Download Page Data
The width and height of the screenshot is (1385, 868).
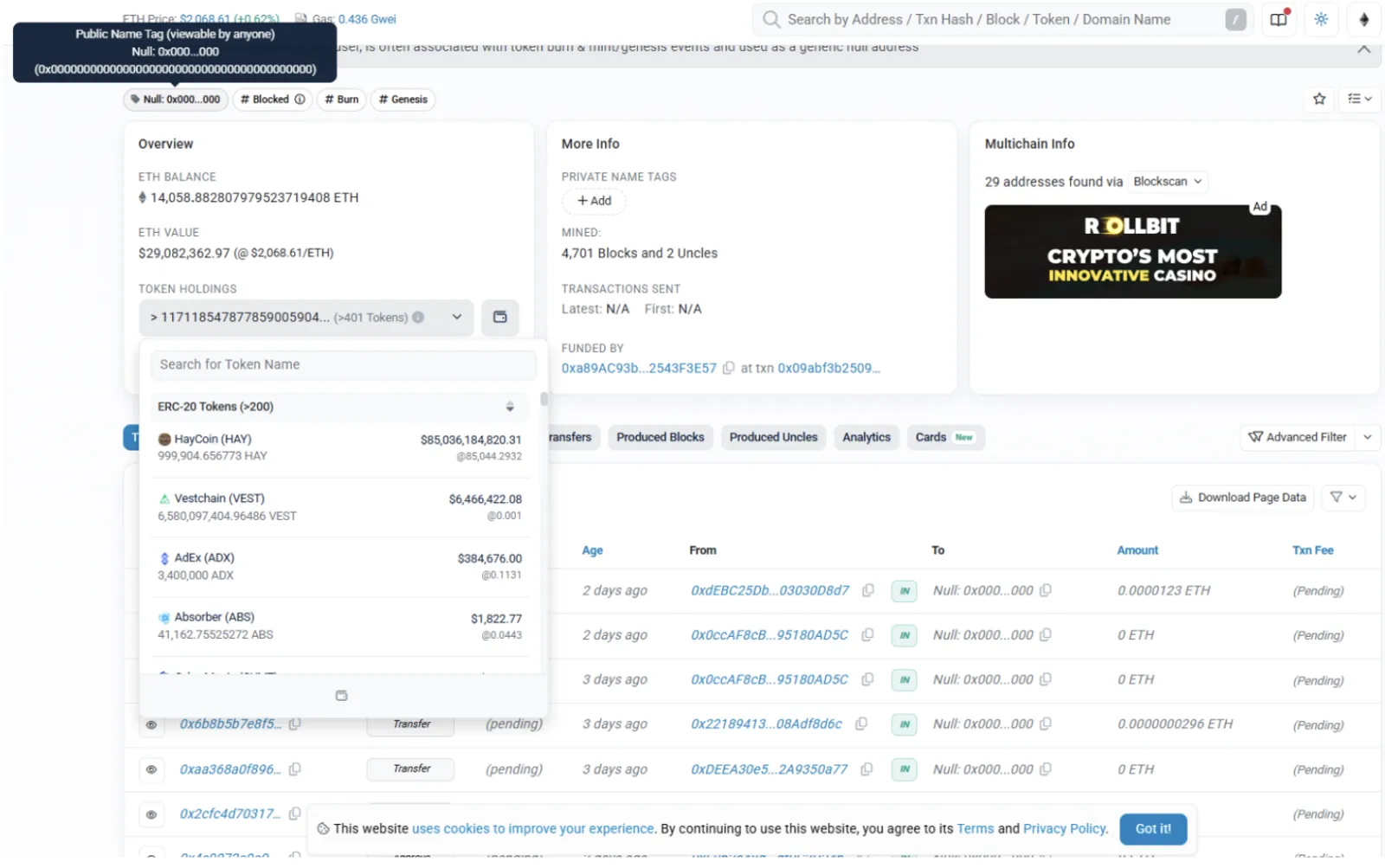click(1243, 498)
